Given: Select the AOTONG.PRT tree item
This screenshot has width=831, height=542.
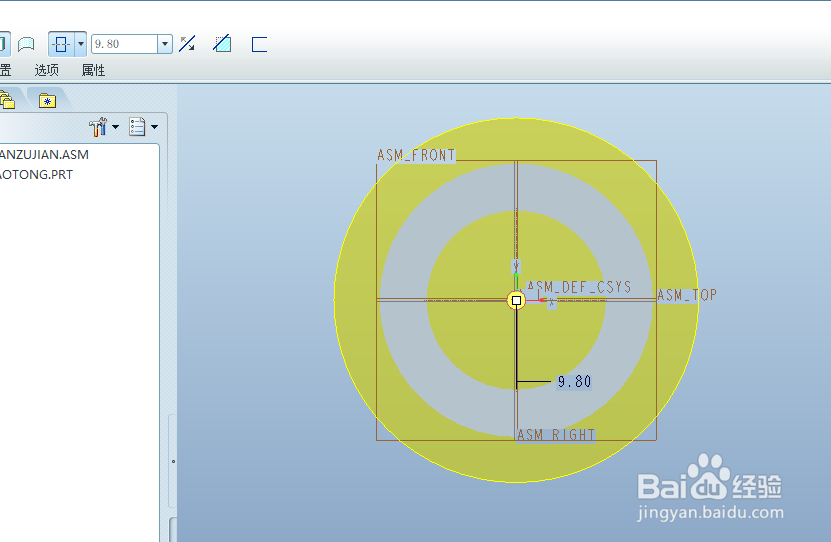Looking at the screenshot, I should tap(37, 175).
